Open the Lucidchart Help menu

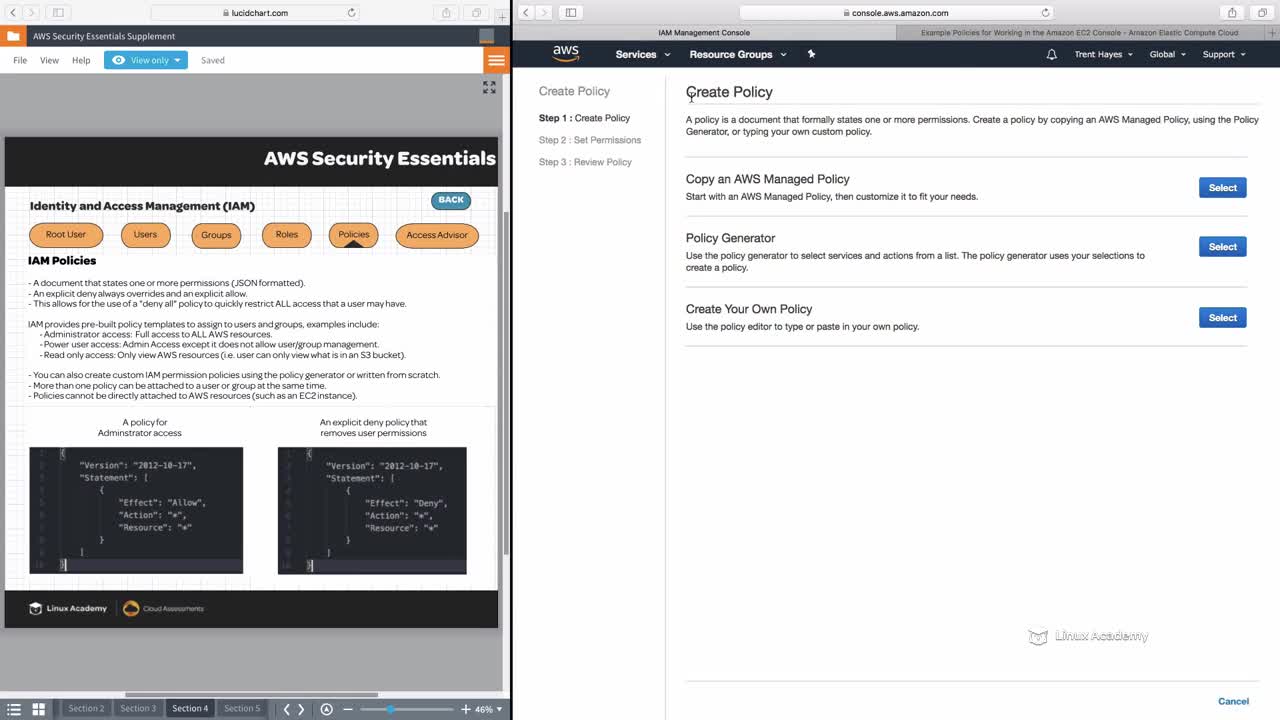81,60
